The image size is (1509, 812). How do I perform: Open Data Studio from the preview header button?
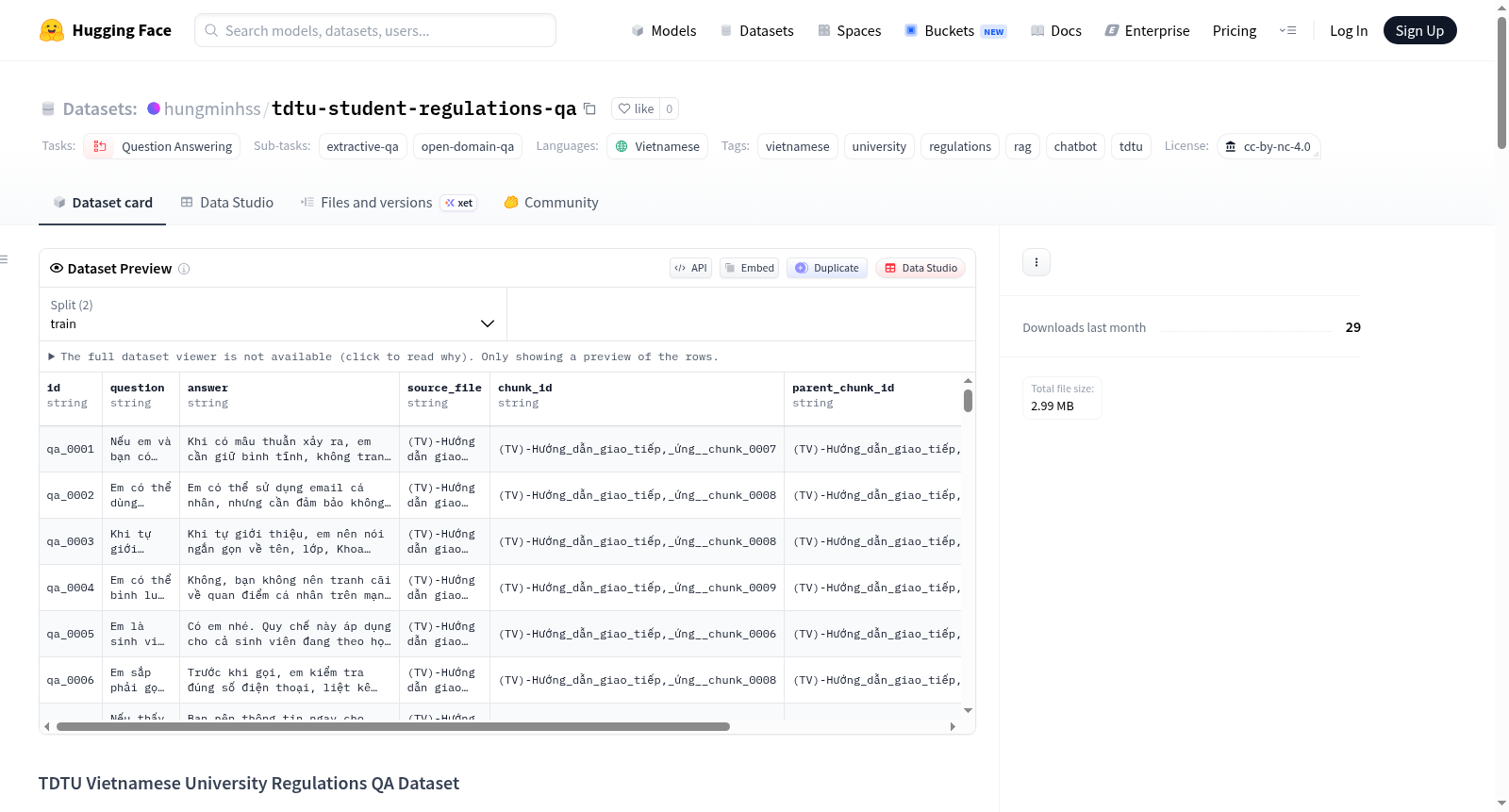pyautogui.click(x=920, y=268)
